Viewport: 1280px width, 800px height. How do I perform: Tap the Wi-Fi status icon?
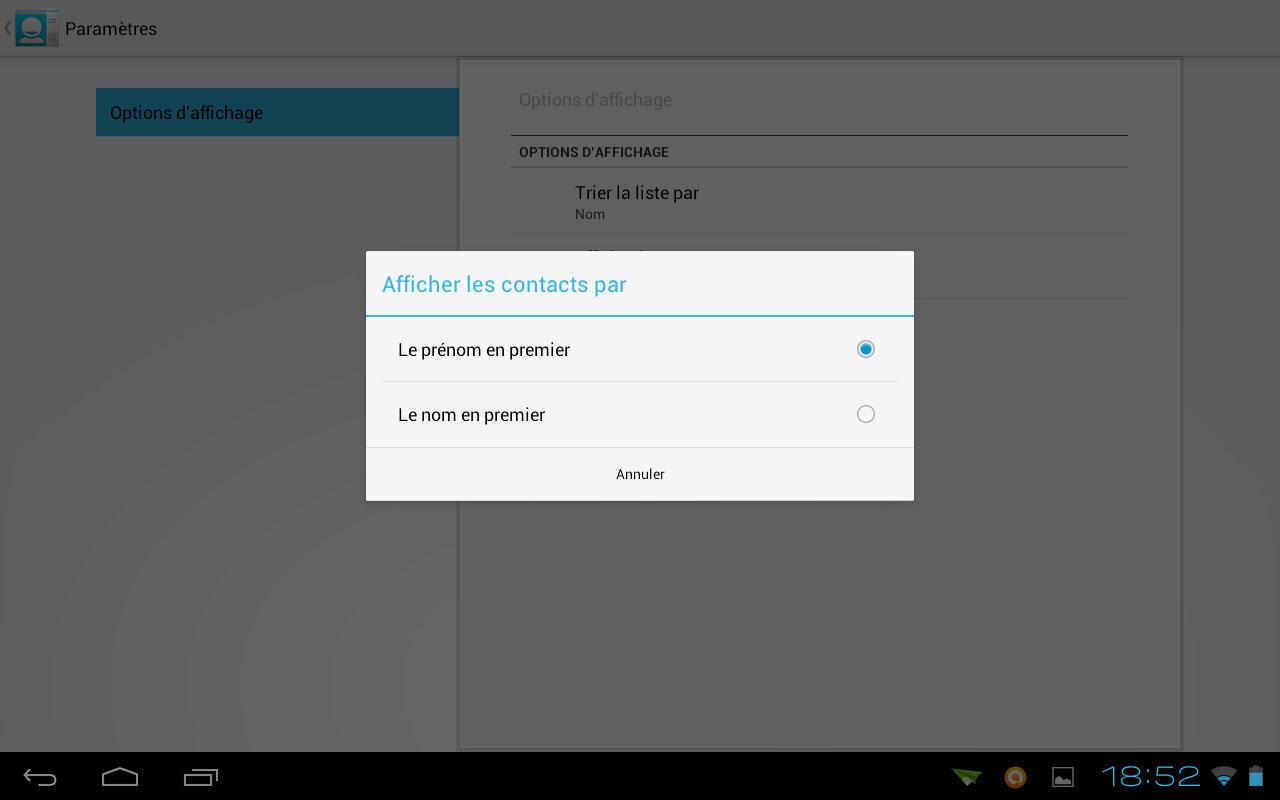click(1223, 776)
